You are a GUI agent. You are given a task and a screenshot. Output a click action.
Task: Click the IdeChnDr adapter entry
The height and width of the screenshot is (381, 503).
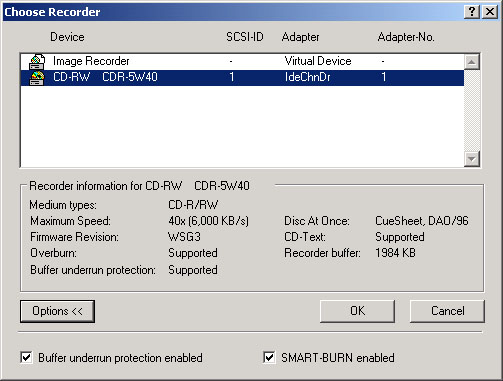click(x=307, y=77)
